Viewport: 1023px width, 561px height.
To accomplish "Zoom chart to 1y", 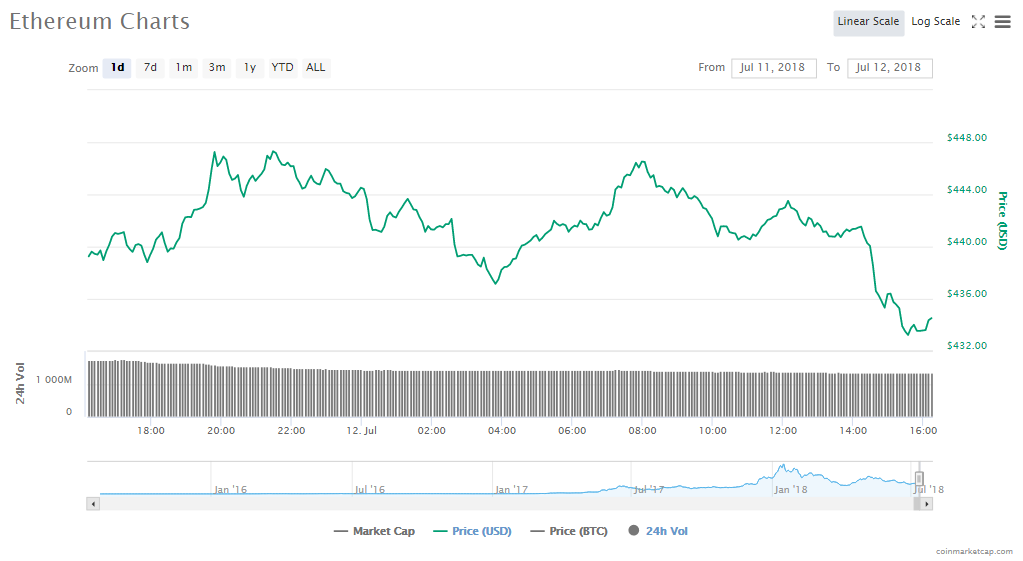I will [250, 68].
